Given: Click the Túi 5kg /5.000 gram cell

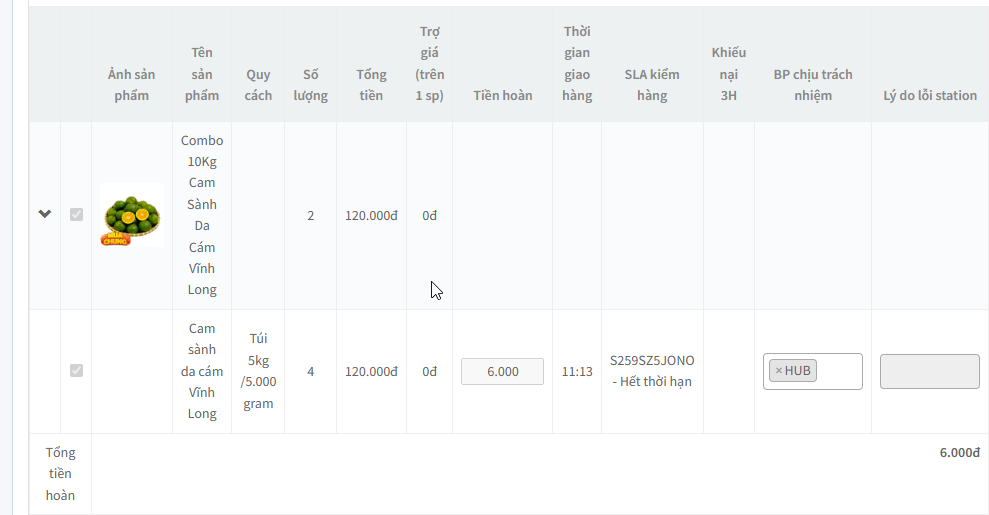Looking at the screenshot, I should (x=258, y=371).
